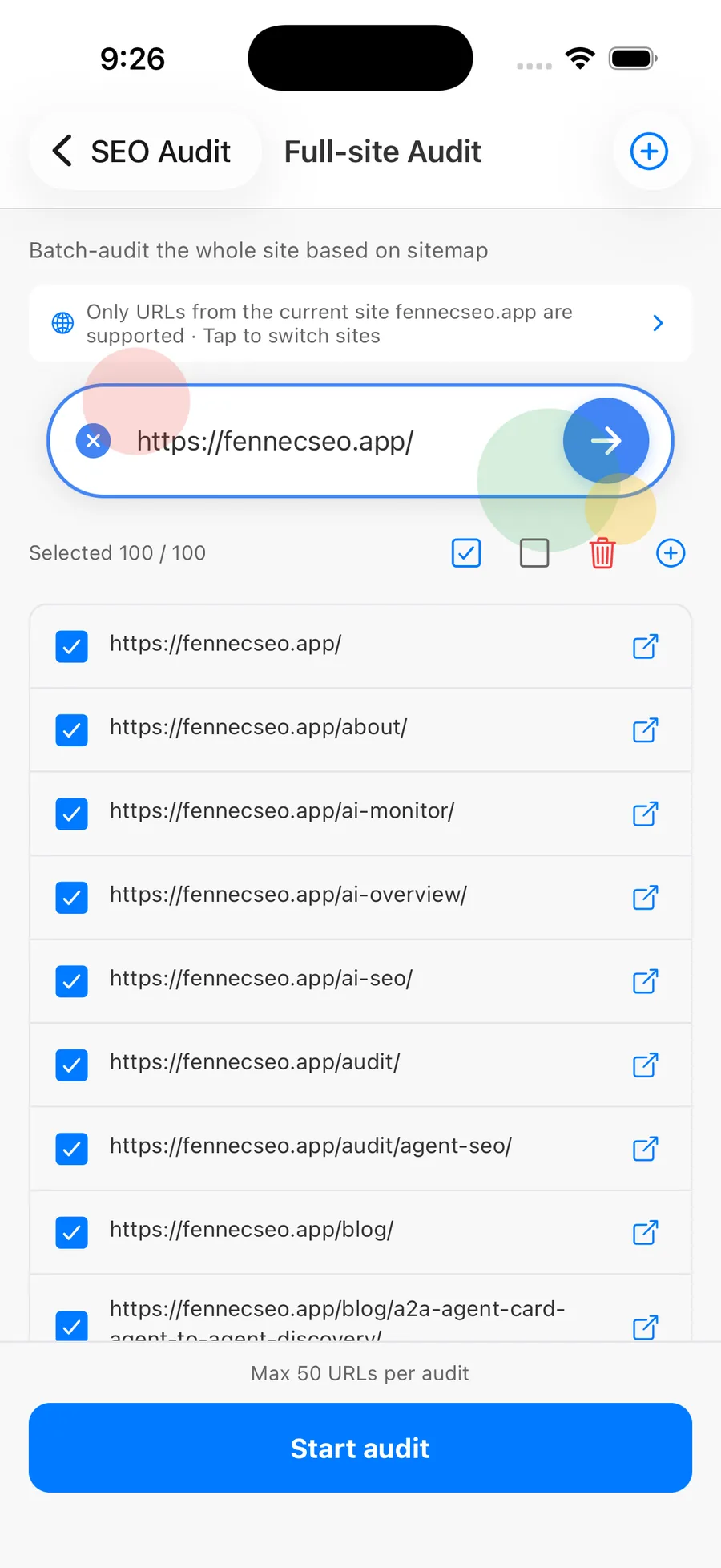
Task: Toggle the /ai-seo/ URL checkbox
Action: pos(72,981)
